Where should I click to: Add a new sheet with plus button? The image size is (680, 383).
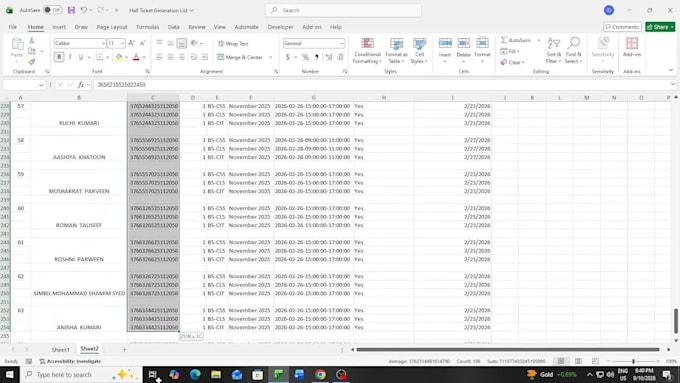(124, 349)
